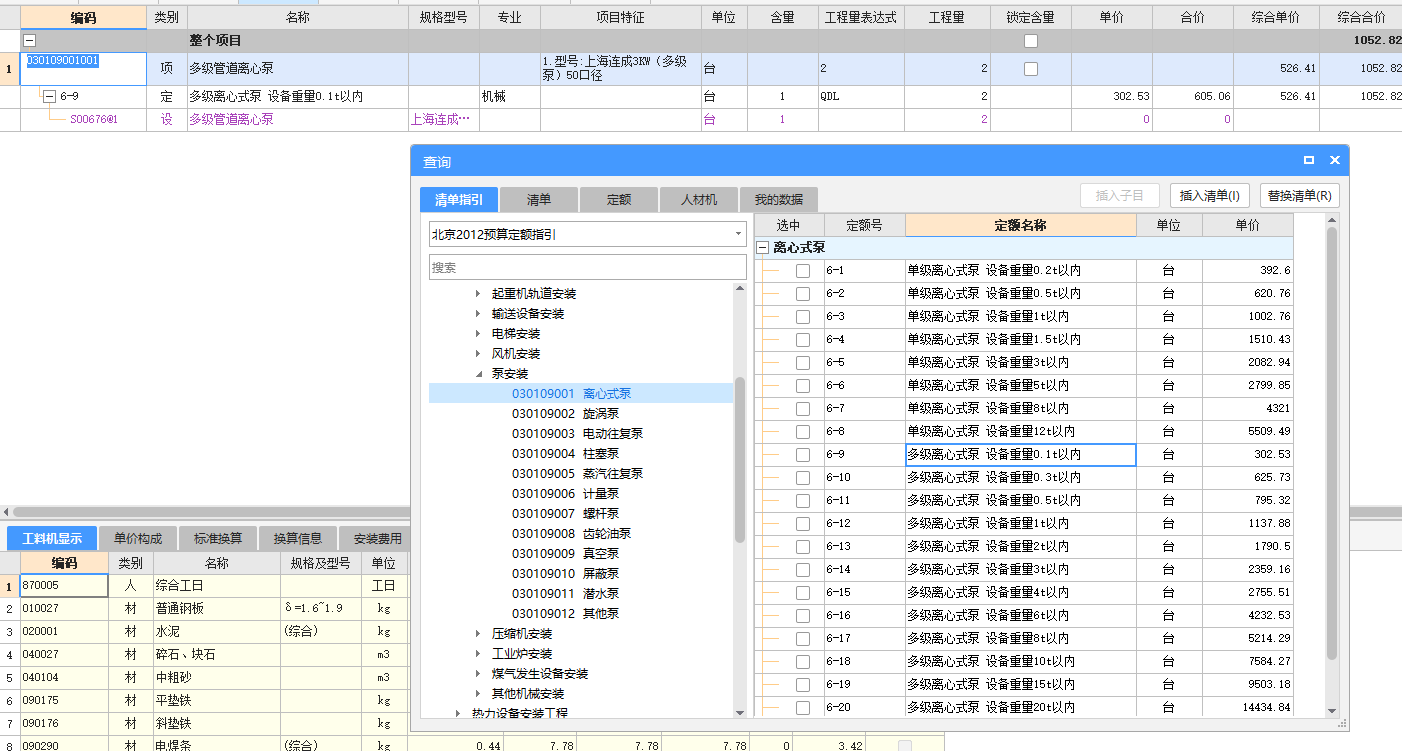Viewport: 1402px width, 751px height.
Task: Click the 普通钢板 material row
Action: 216,609
